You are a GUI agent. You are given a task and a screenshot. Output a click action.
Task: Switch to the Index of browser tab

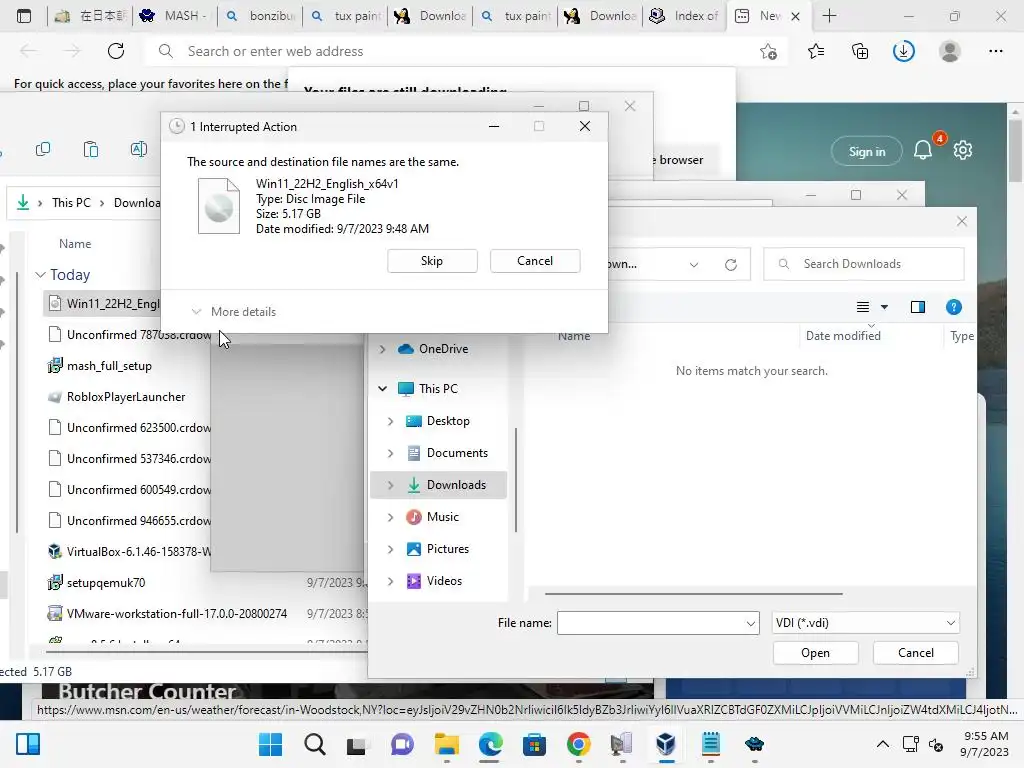[684, 16]
